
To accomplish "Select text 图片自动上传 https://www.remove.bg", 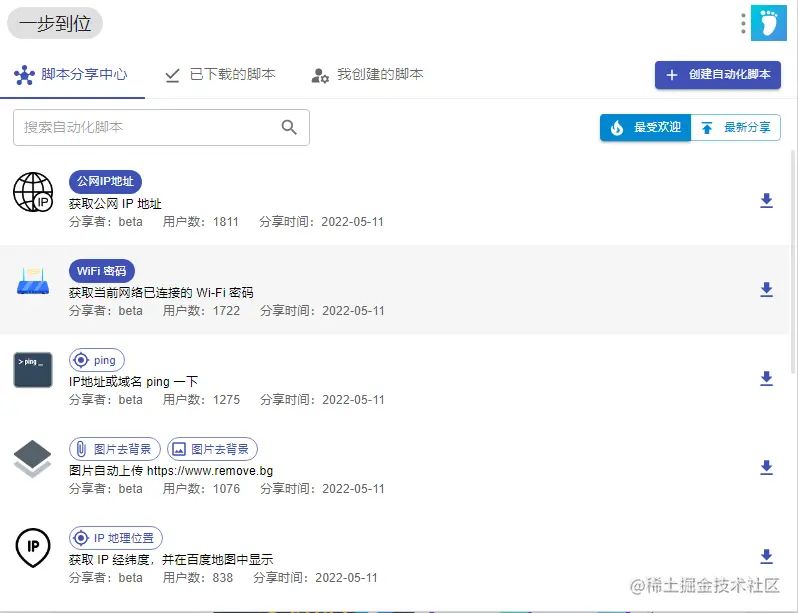I will [171, 471].
